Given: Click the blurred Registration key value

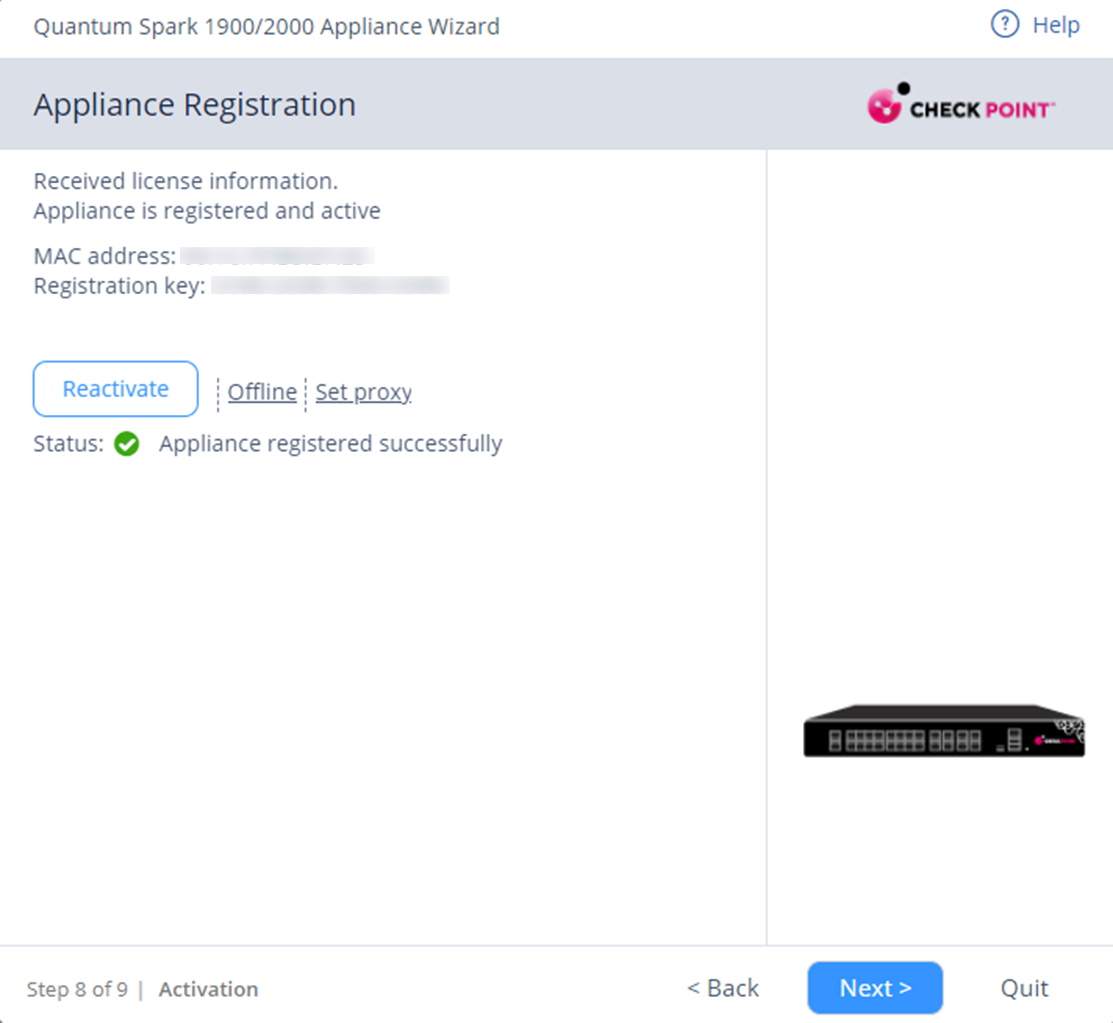Looking at the screenshot, I should pos(330,286).
